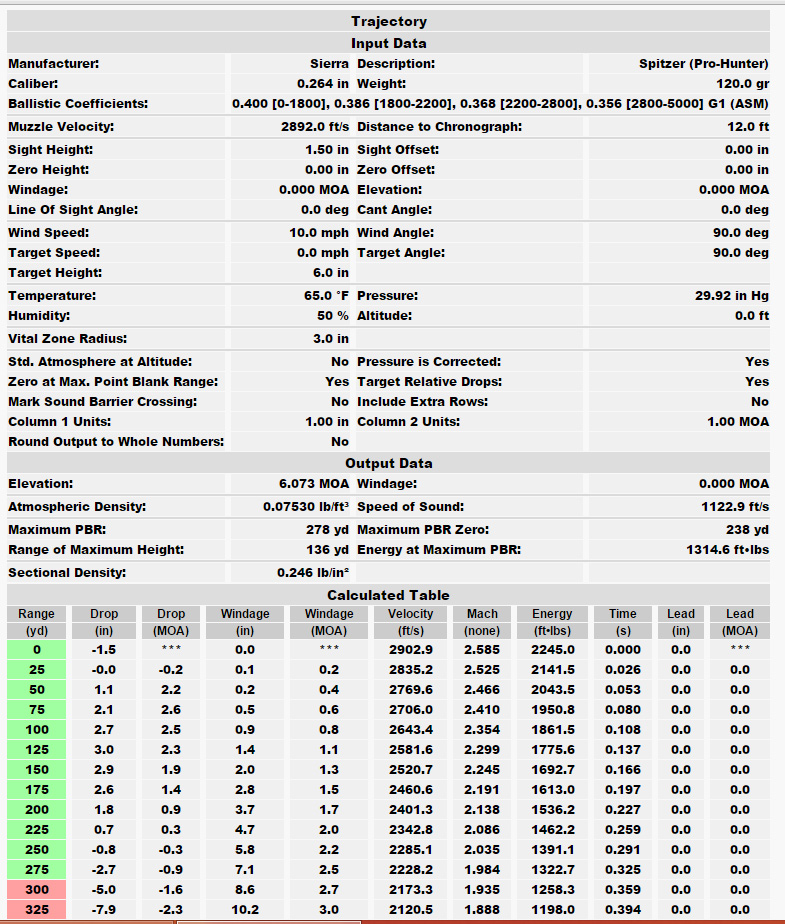
Task: Click the Energy at Maximum PBR value 1314.6 ft•lbs
Action: pyautogui.click(x=727, y=550)
